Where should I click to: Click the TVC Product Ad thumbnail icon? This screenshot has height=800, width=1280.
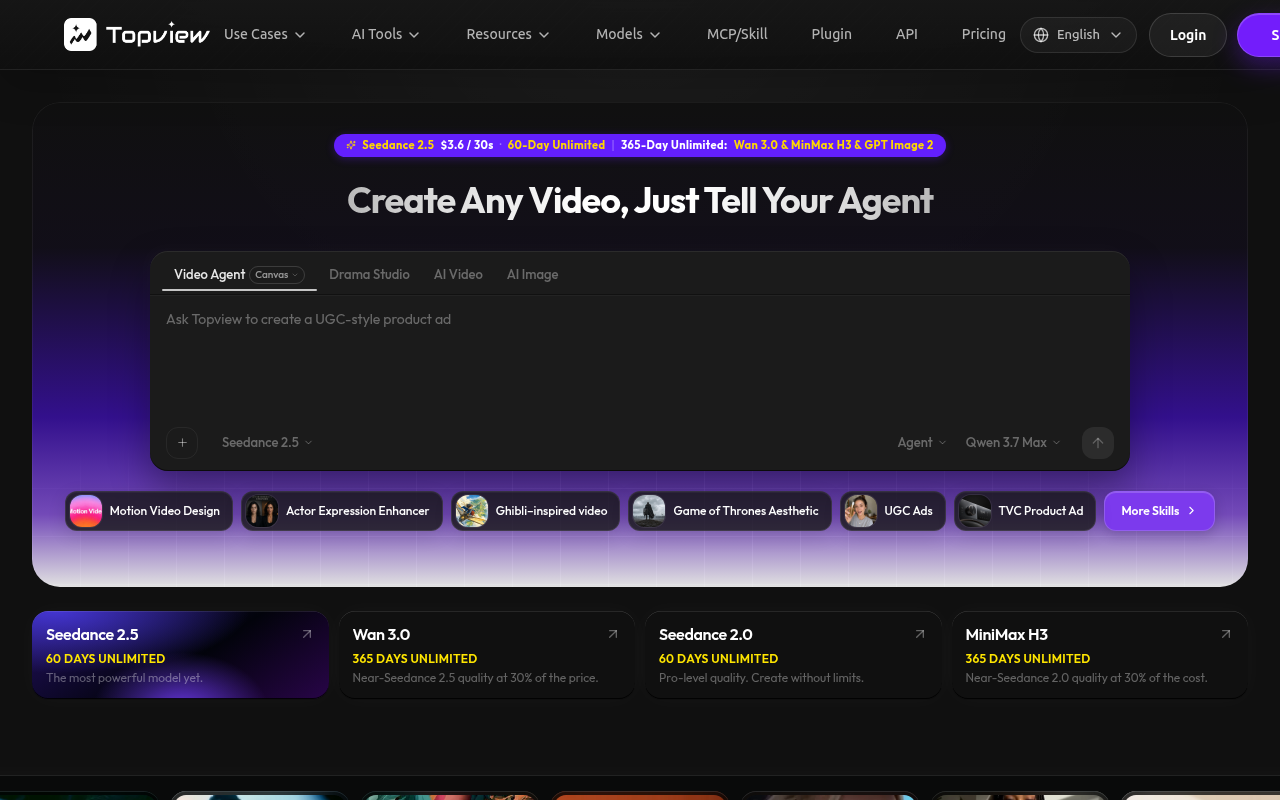(x=975, y=511)
